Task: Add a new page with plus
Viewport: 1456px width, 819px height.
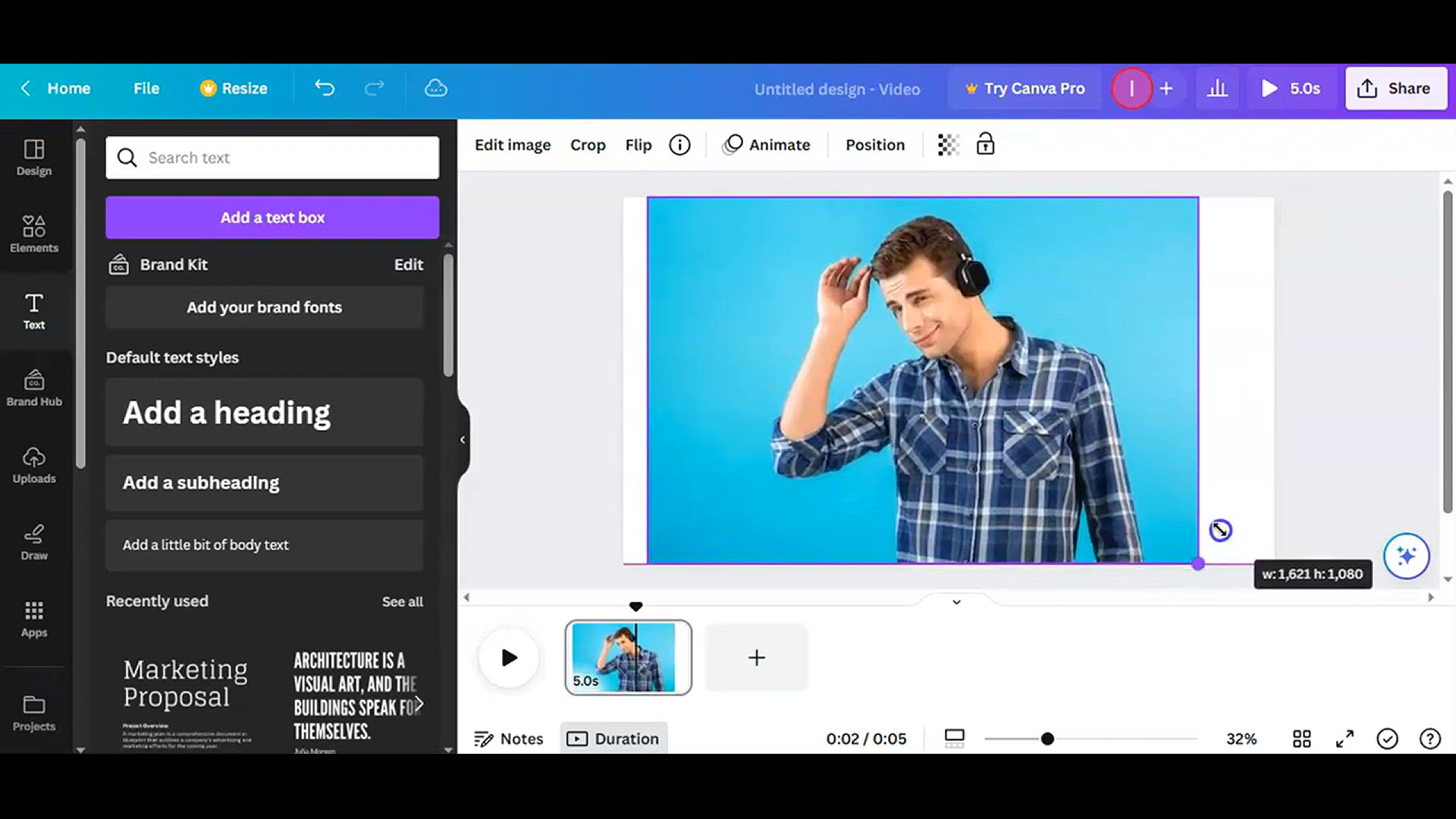Action: tap(757, 657)
